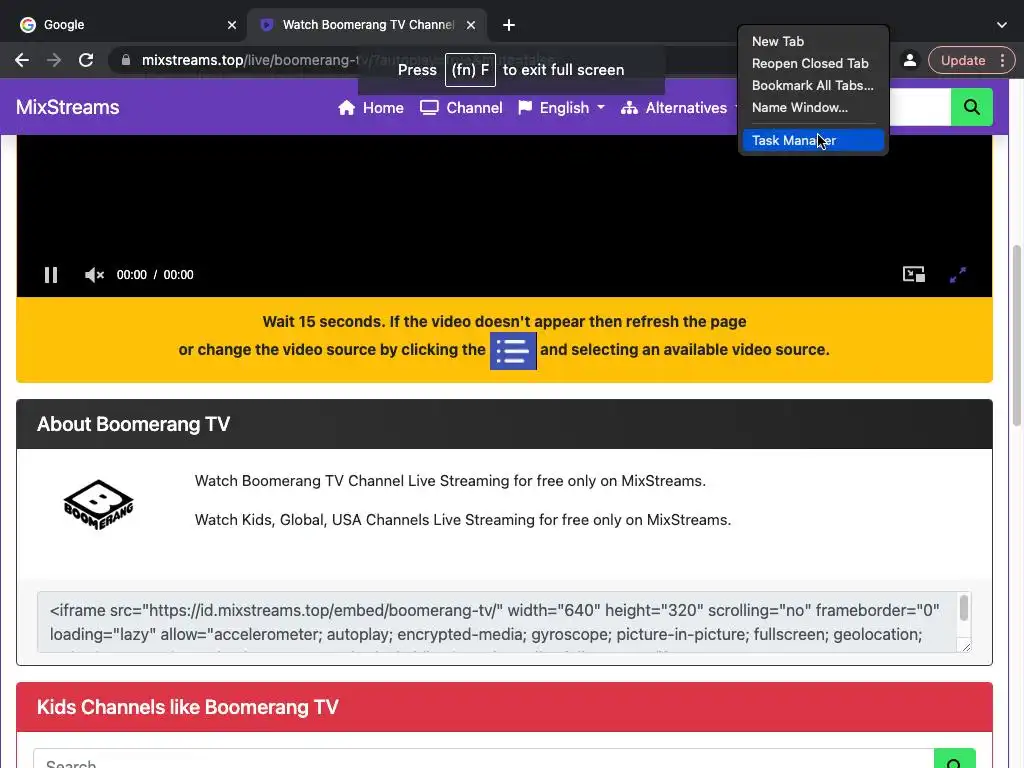
Task: Open the Channel nav link
Action: pos(461,108)
